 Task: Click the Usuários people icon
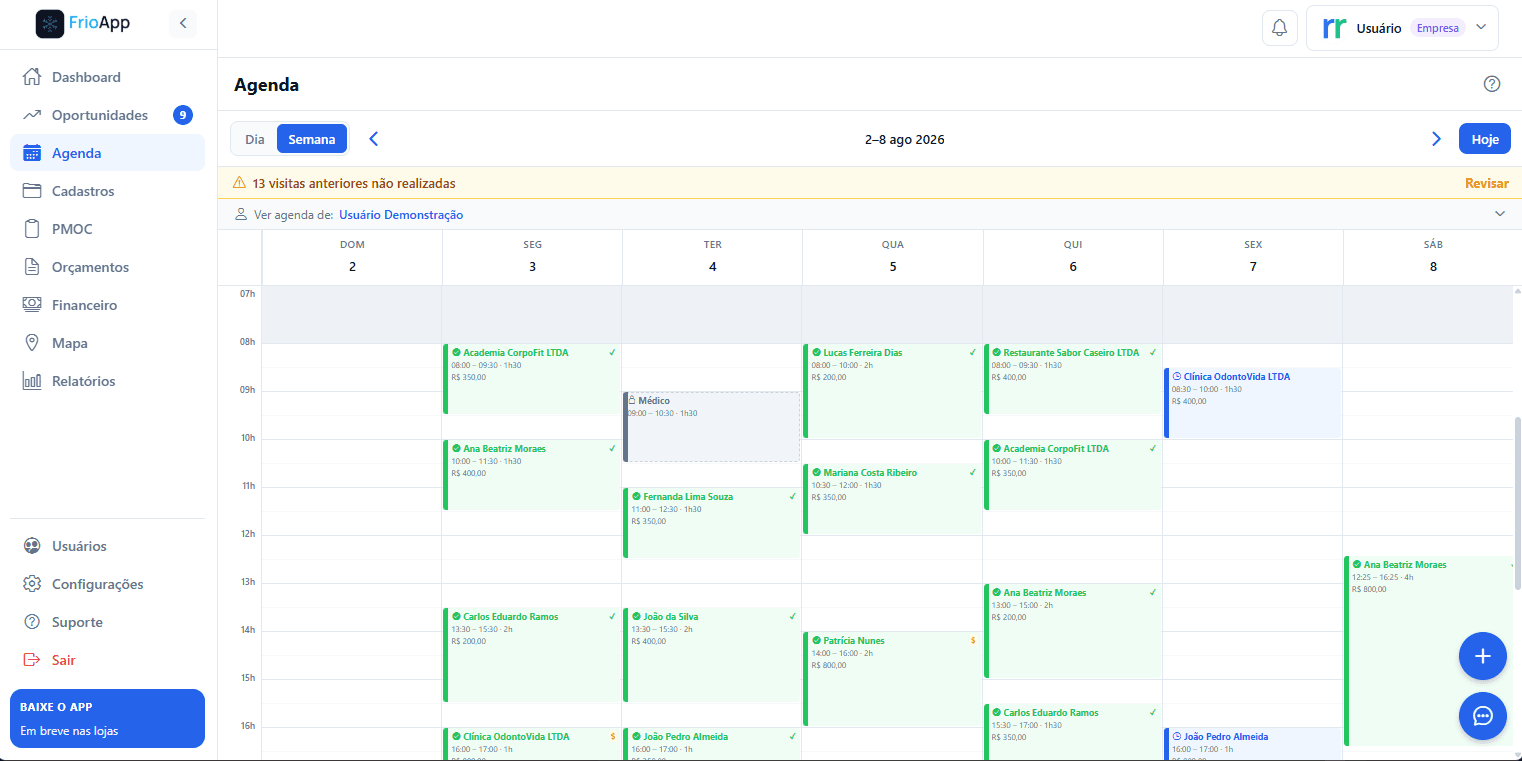[x=32, y=546]
